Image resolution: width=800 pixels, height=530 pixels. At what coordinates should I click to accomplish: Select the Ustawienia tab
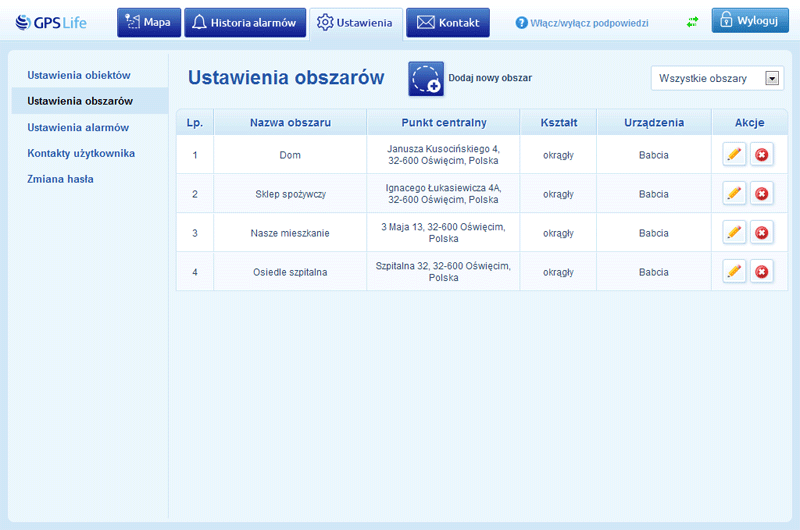click(x=356, y=22)
